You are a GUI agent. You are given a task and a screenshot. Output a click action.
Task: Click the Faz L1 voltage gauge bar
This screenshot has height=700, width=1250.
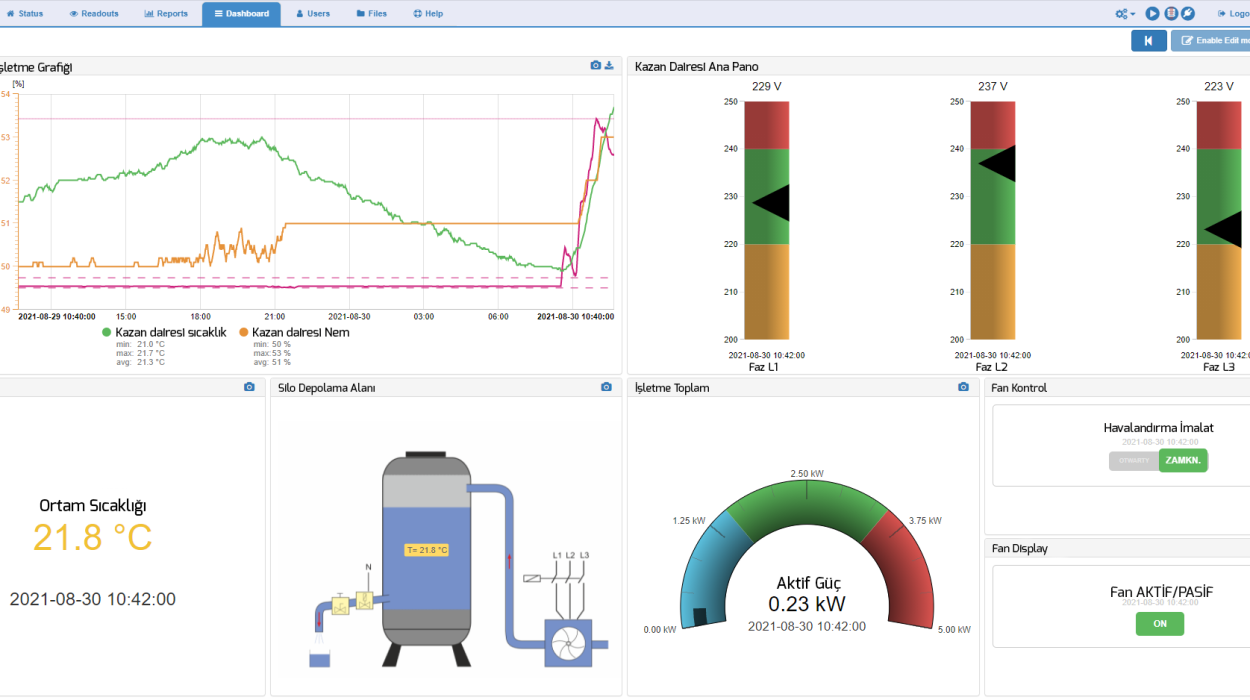click(767, 220)
